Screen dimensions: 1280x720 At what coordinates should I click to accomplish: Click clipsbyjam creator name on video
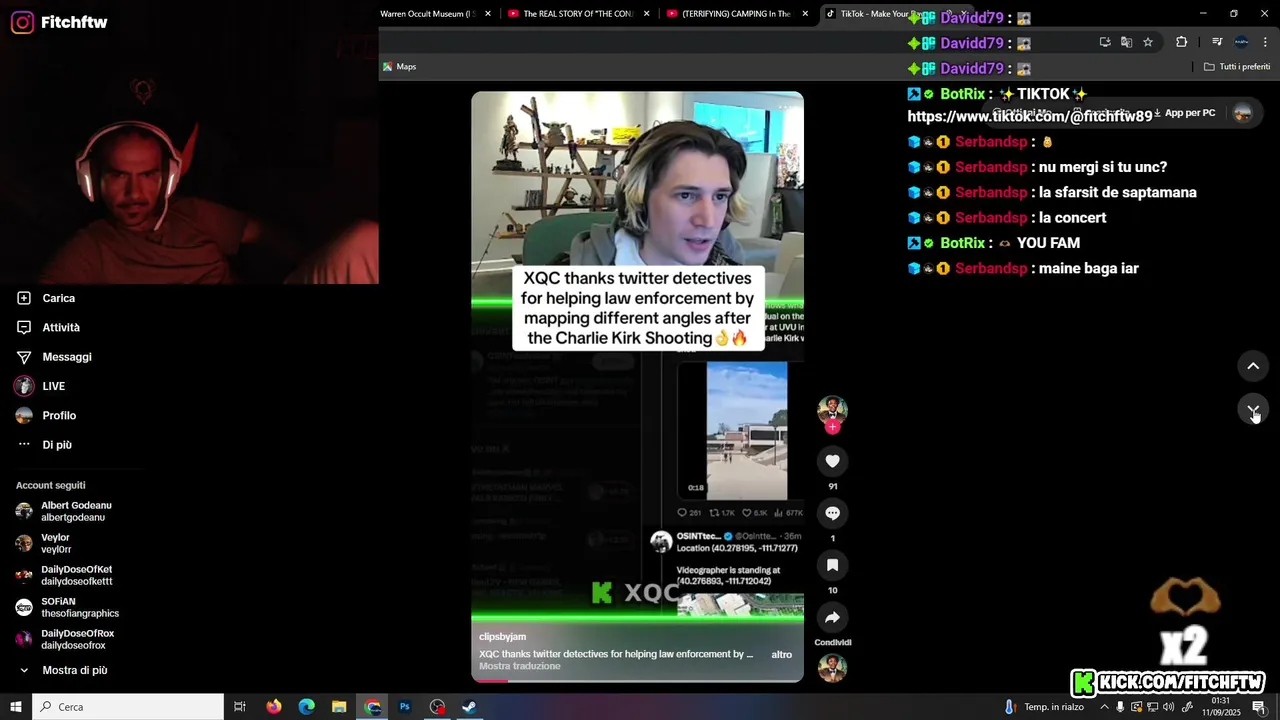tap(502, 637)
